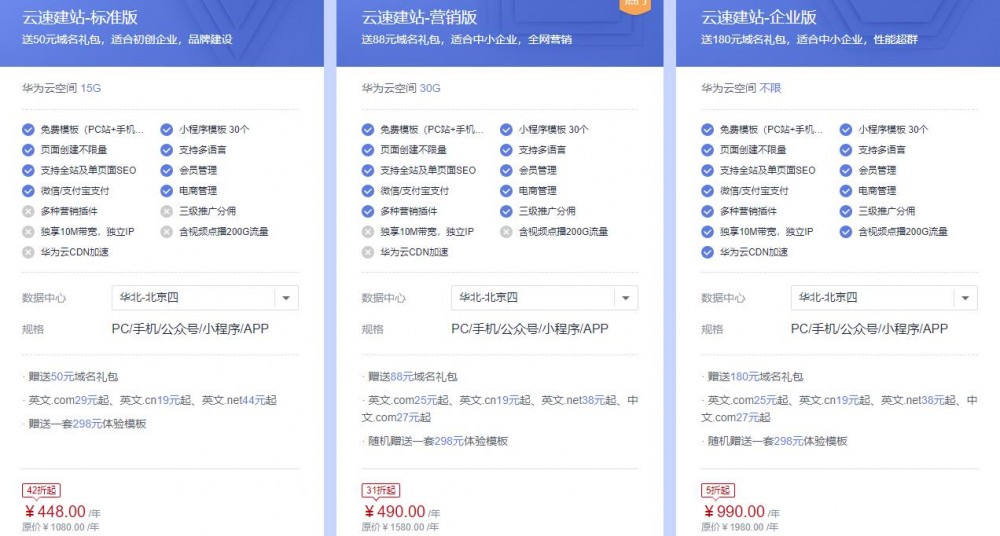Open data center dropdown arrow in 企业版 card

click(x=965, y=298)
